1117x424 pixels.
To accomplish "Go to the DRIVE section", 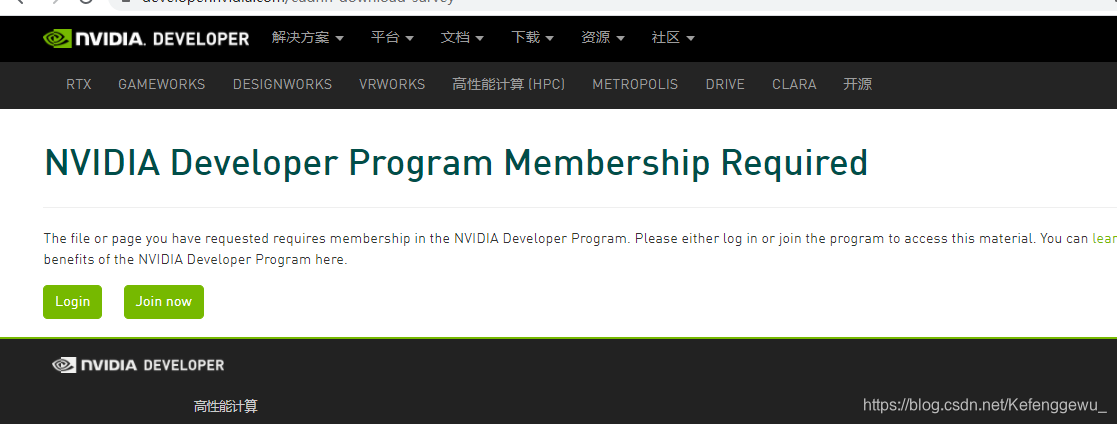I will 725,84.
